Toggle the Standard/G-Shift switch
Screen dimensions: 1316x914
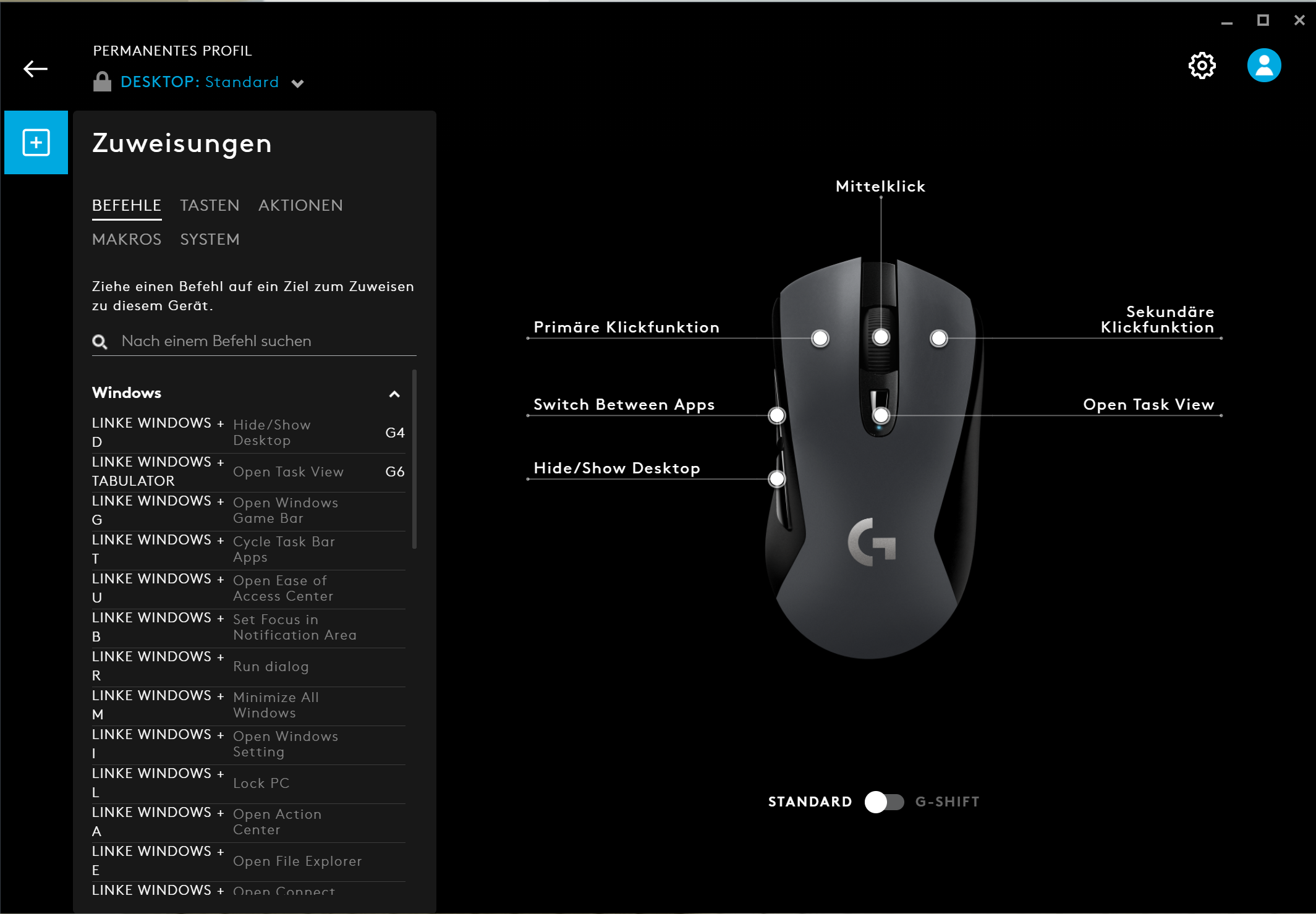(884, 802)
